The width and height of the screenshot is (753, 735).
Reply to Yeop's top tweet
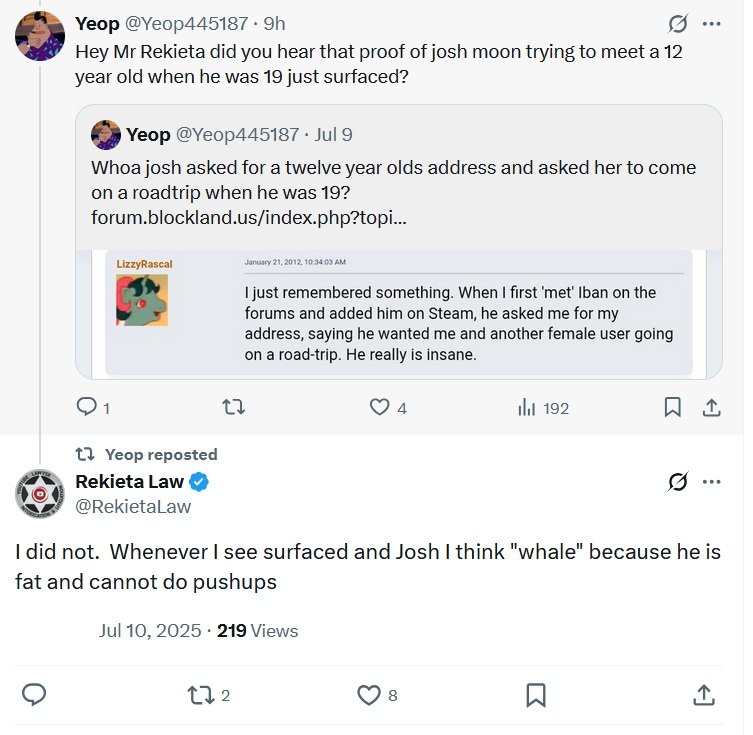coord(87,407)
